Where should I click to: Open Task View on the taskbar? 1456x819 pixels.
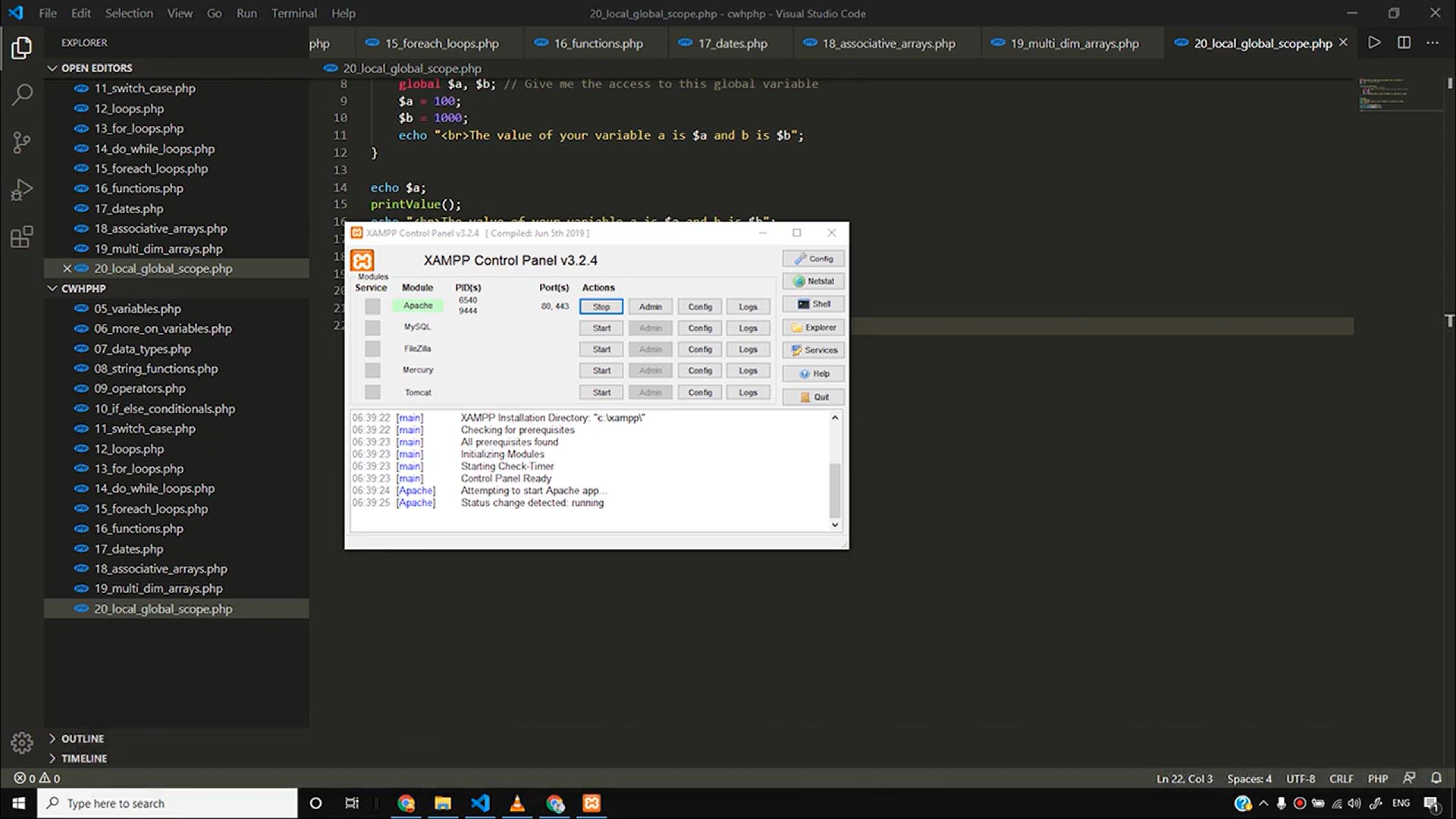(352, 803)
